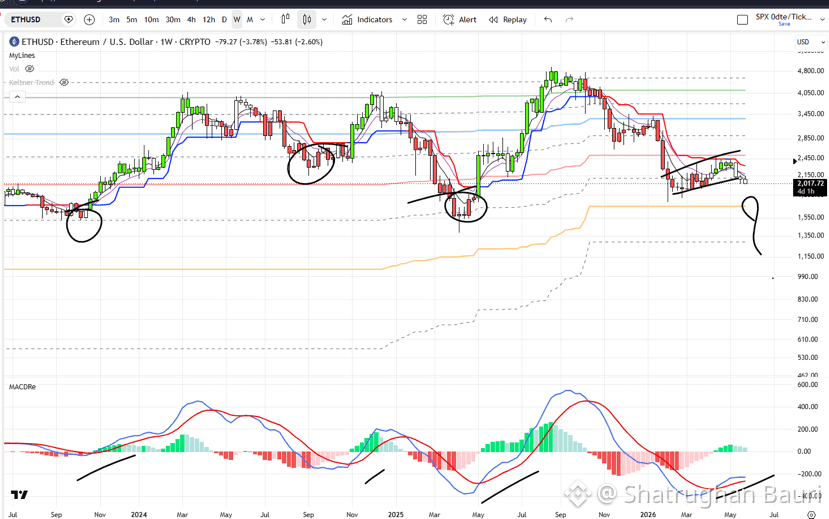
Task: Select the 30m timeframe
Action: click(x=172, y=20)
